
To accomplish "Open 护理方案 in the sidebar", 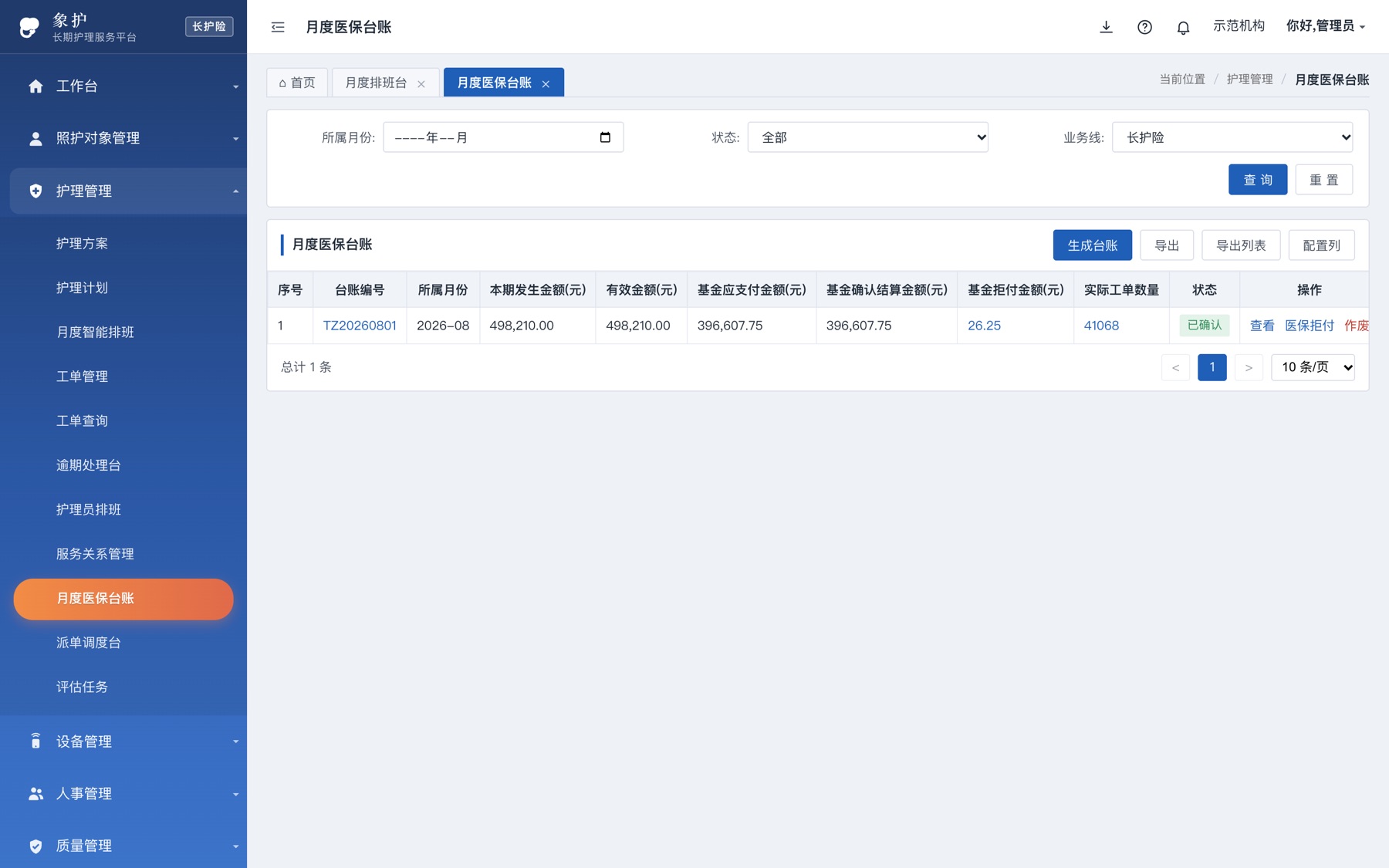I will 82,244.
